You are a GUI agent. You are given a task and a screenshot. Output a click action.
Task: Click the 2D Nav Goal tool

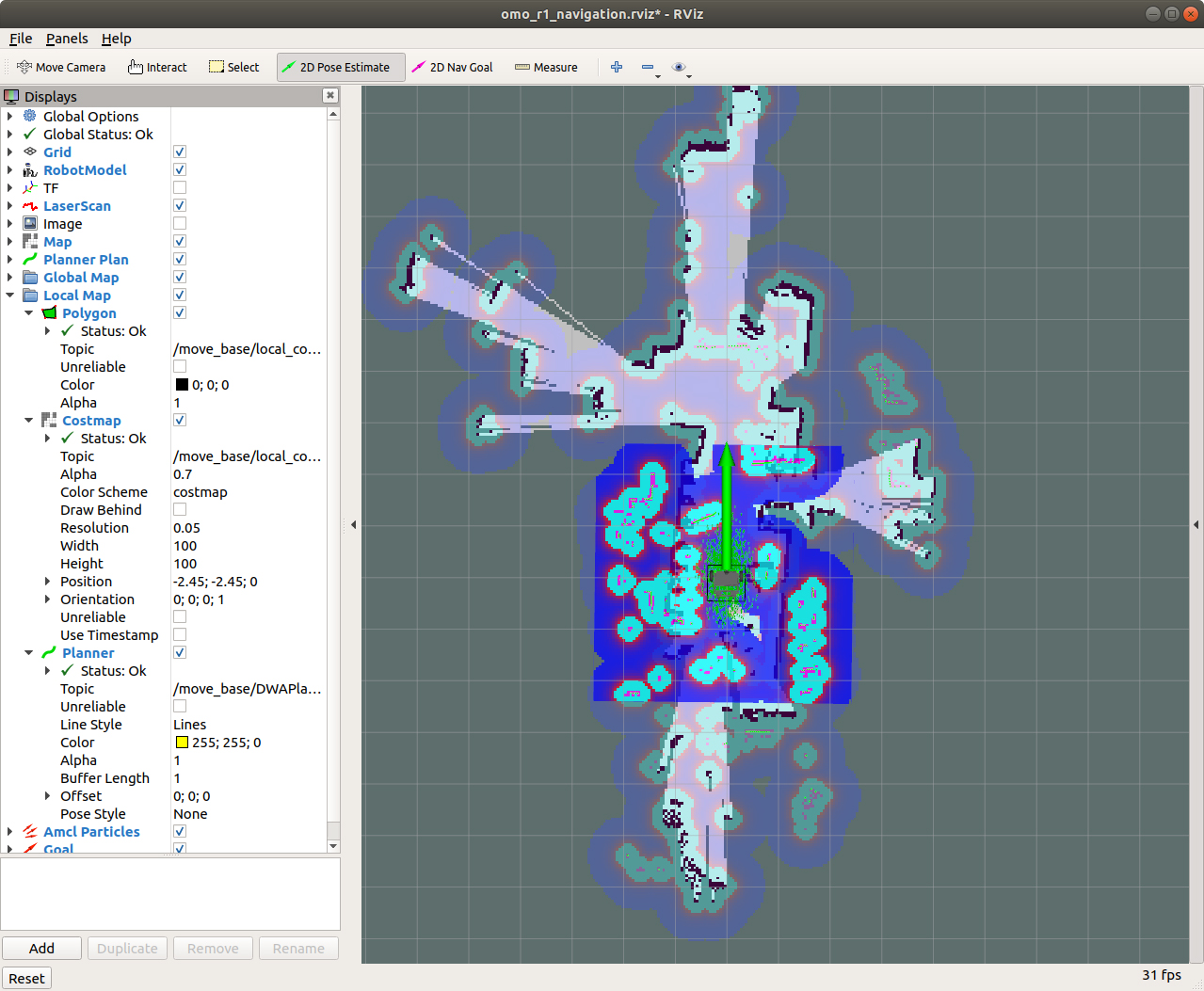[x=452, y=68]
